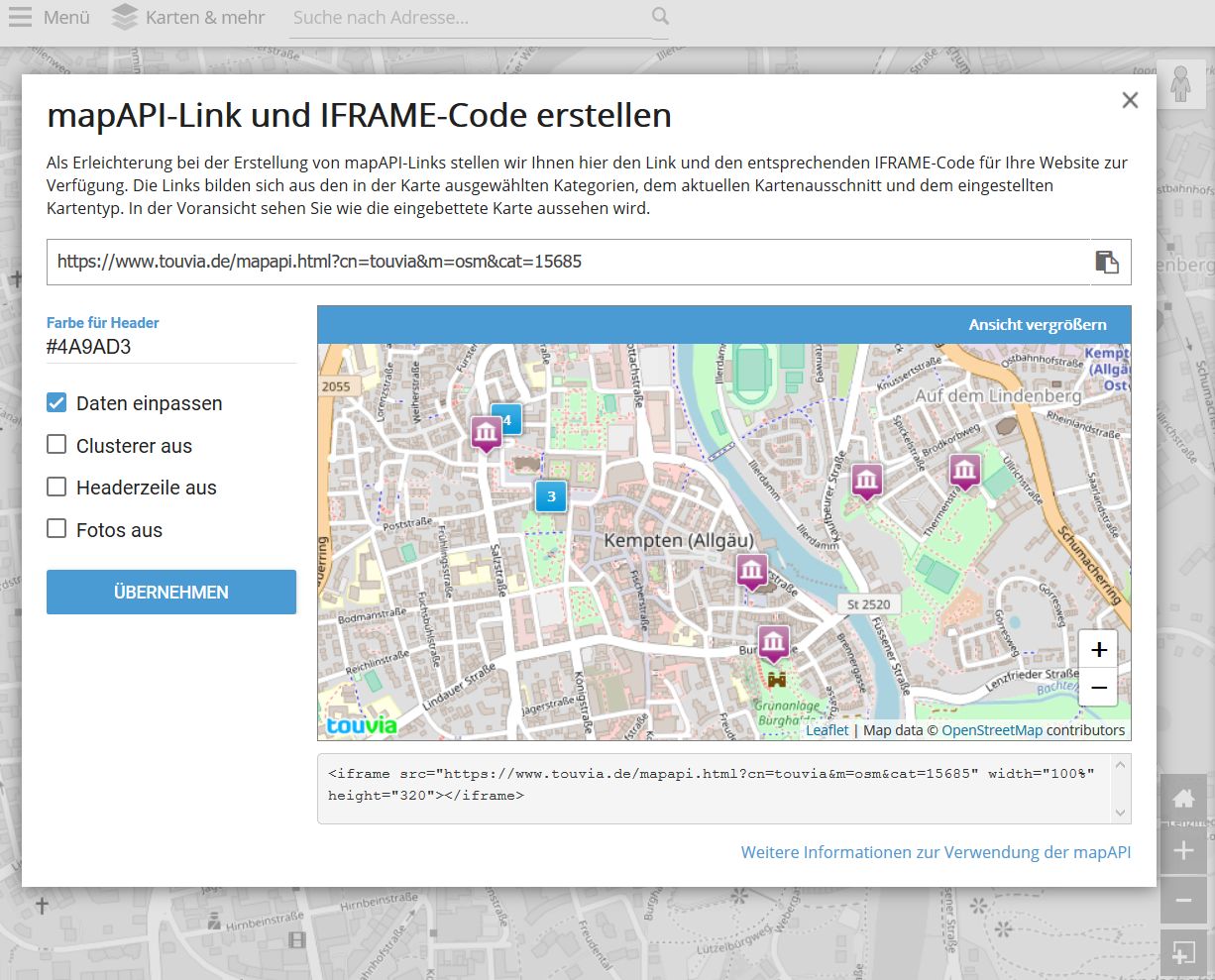
Task: Open the OpenStreetMap attribution link
Action: (992, 730)
